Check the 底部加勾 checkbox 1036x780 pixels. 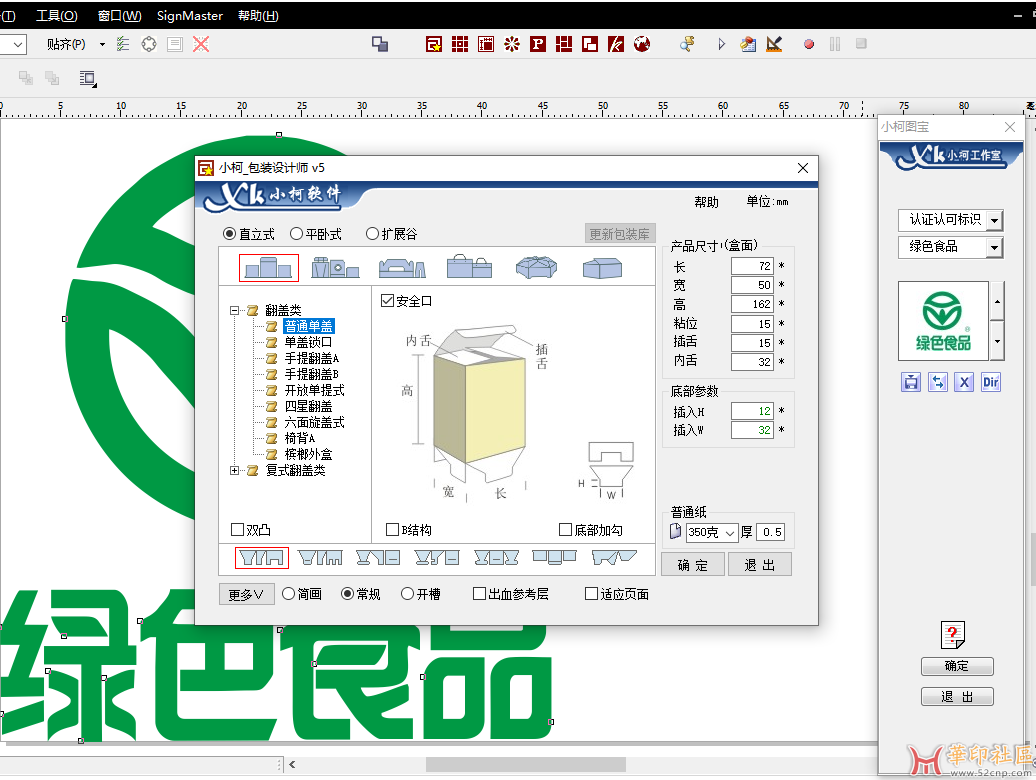point(565,529)
